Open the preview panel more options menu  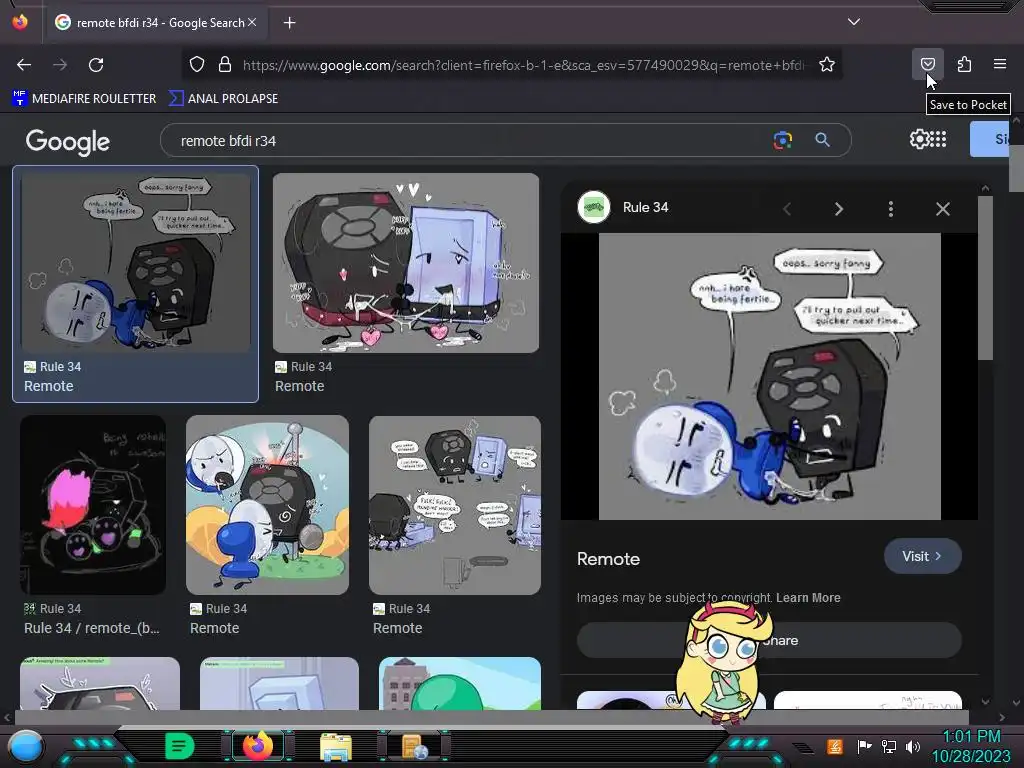pyautogui.click(x=891, y=209)
